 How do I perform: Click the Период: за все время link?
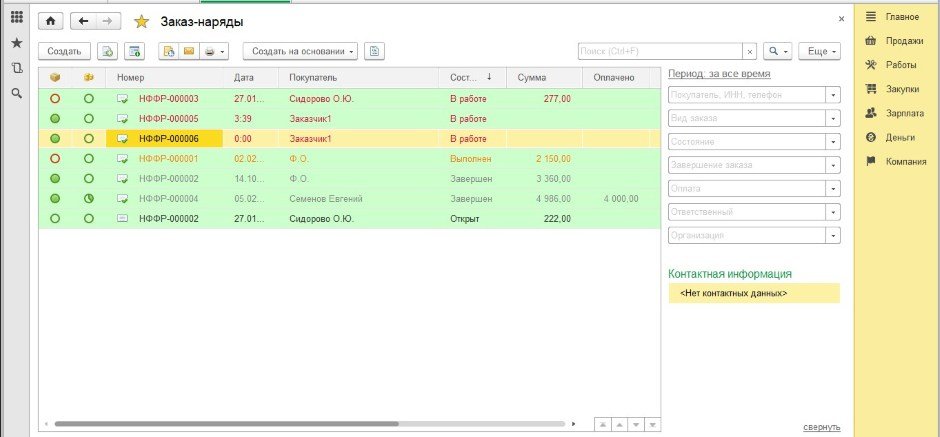pyautogui.click(x=718, y=74)
